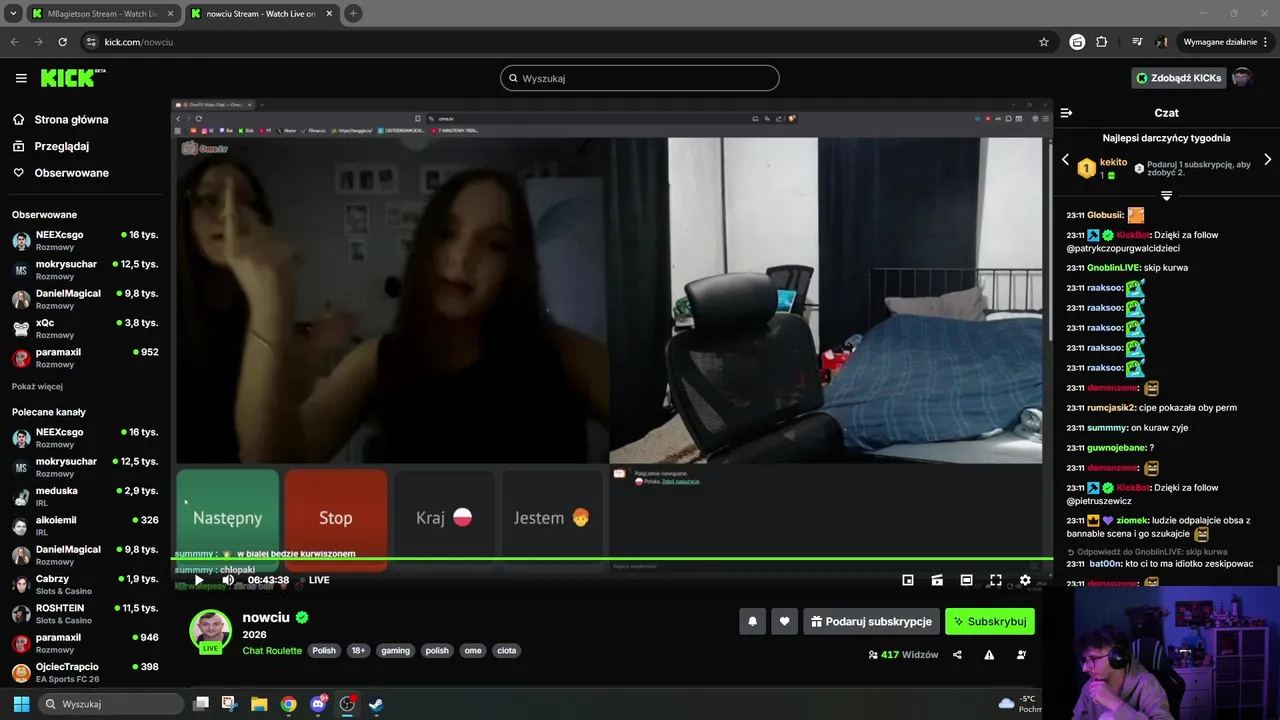This screenshot has height=720, width=1280.
Task: Switch to MBagietson Stream tab
Action: pyautogui.click(x=105, y=14)
